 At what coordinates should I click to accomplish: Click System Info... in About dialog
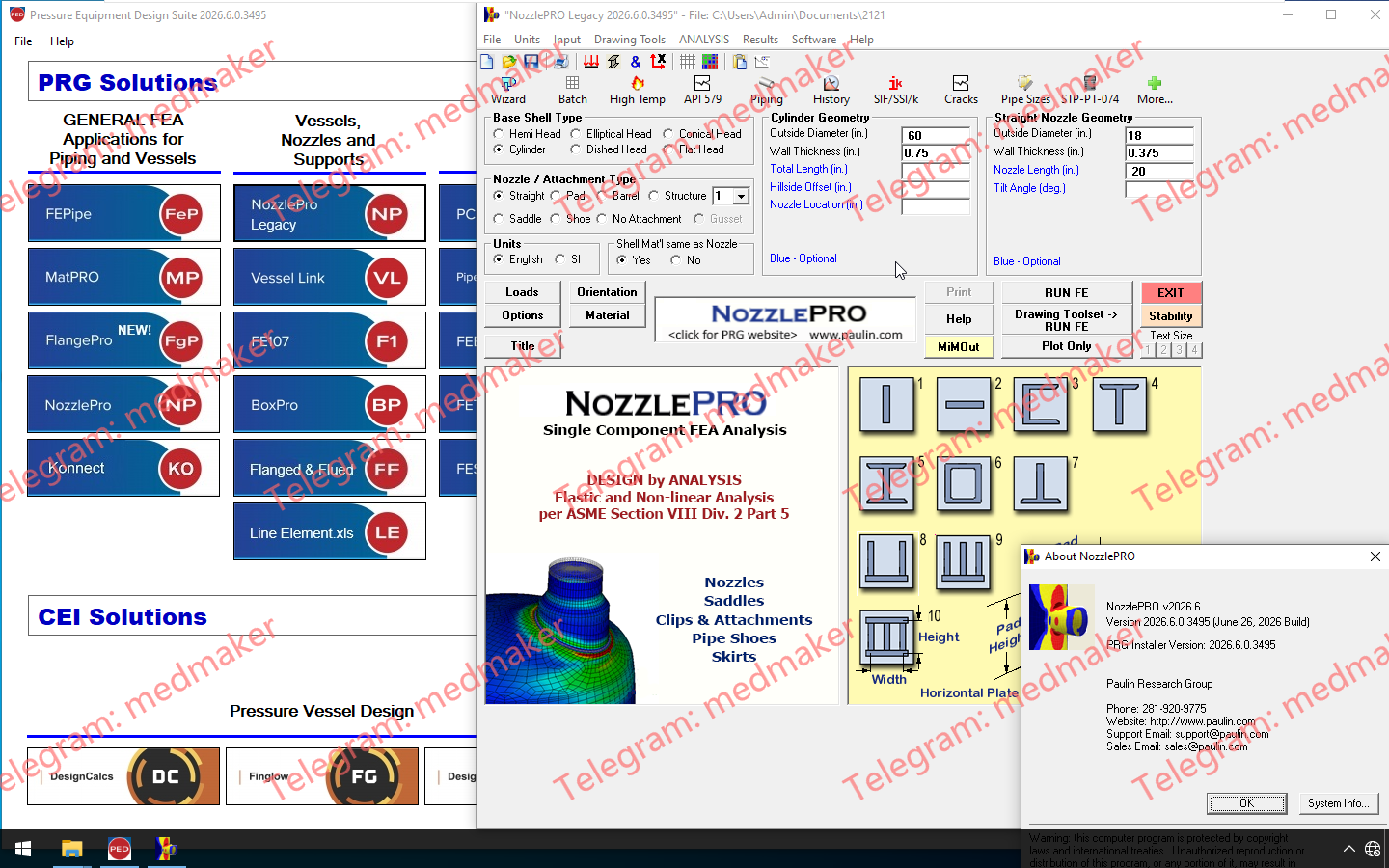coord(1338,803)
